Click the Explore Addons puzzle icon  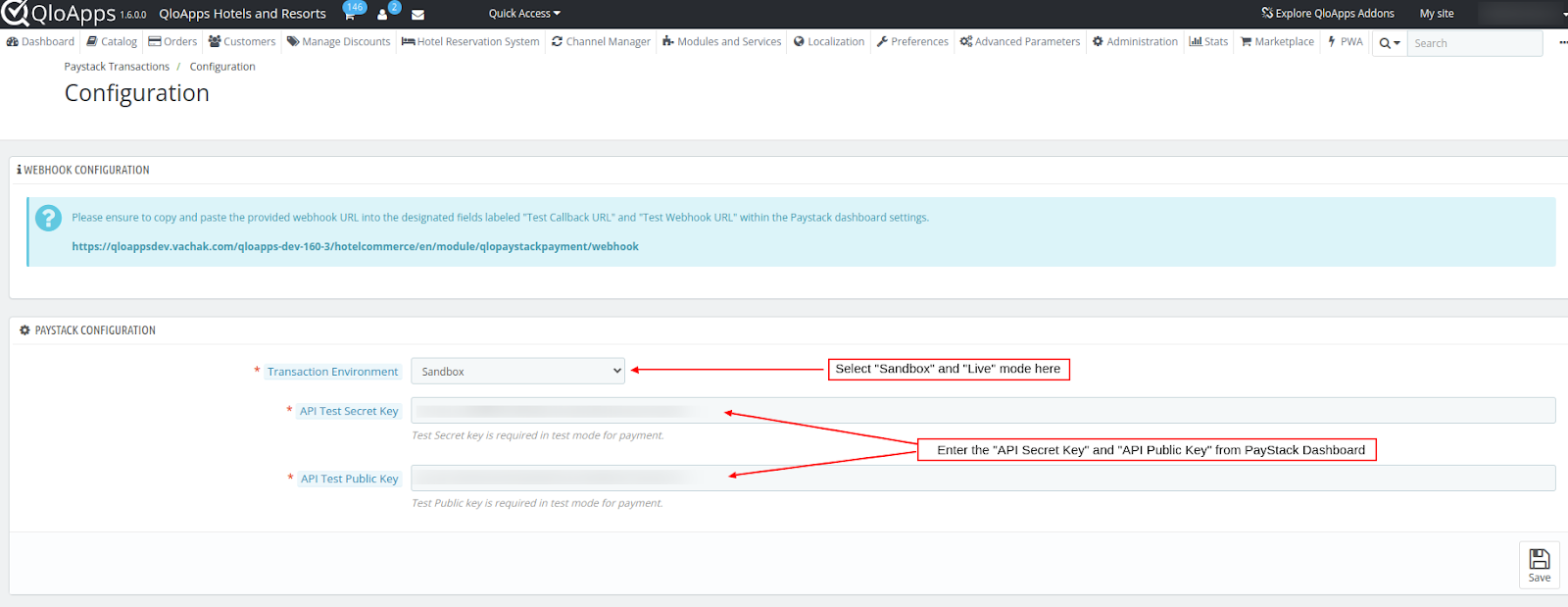(1267, 14)
